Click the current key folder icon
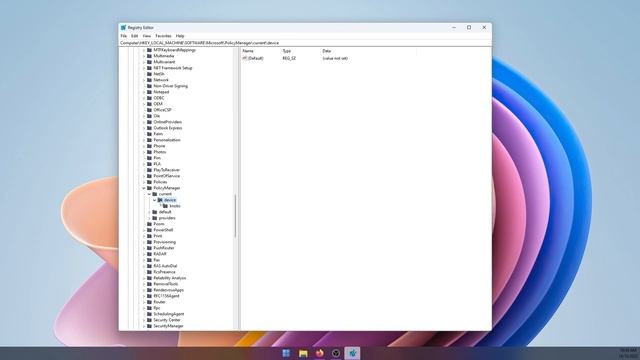640x360 pixels. [155, 194]
